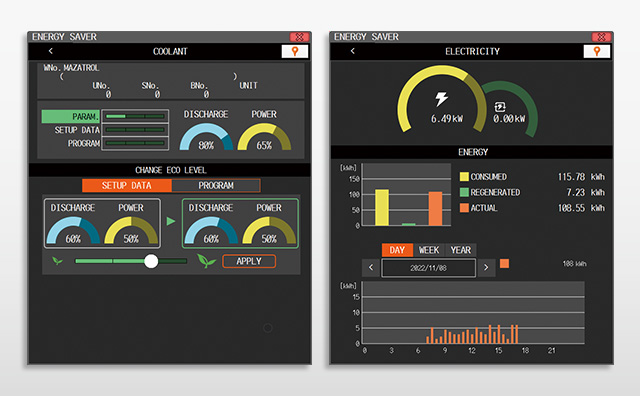Show energy by WEEK

click(429, 250)
